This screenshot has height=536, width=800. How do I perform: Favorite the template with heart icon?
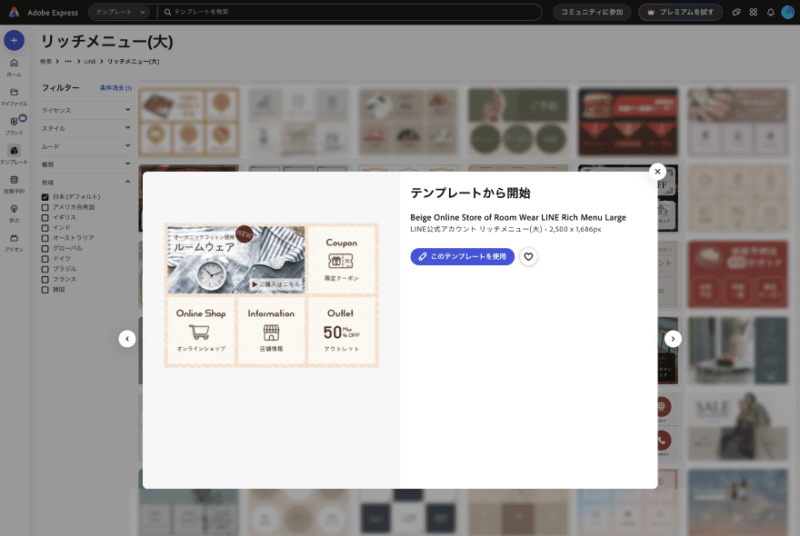(529, 257)
